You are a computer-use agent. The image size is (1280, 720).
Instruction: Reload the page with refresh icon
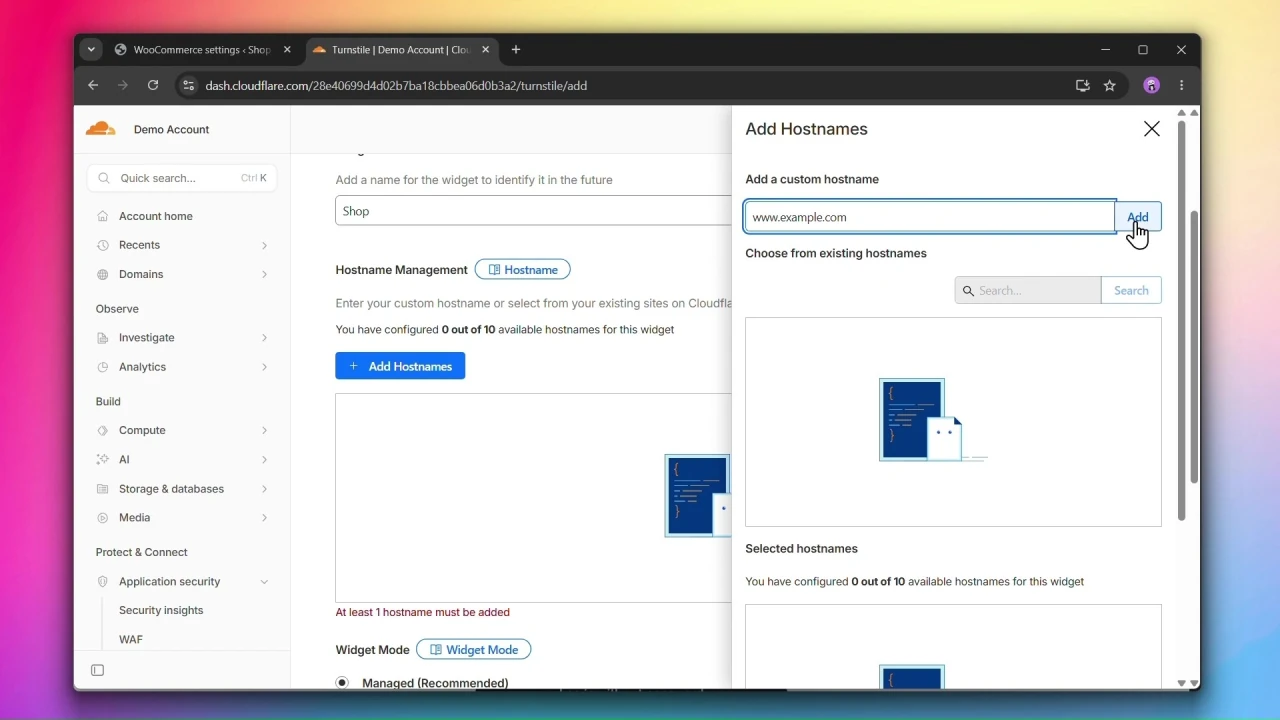(153, 85)
